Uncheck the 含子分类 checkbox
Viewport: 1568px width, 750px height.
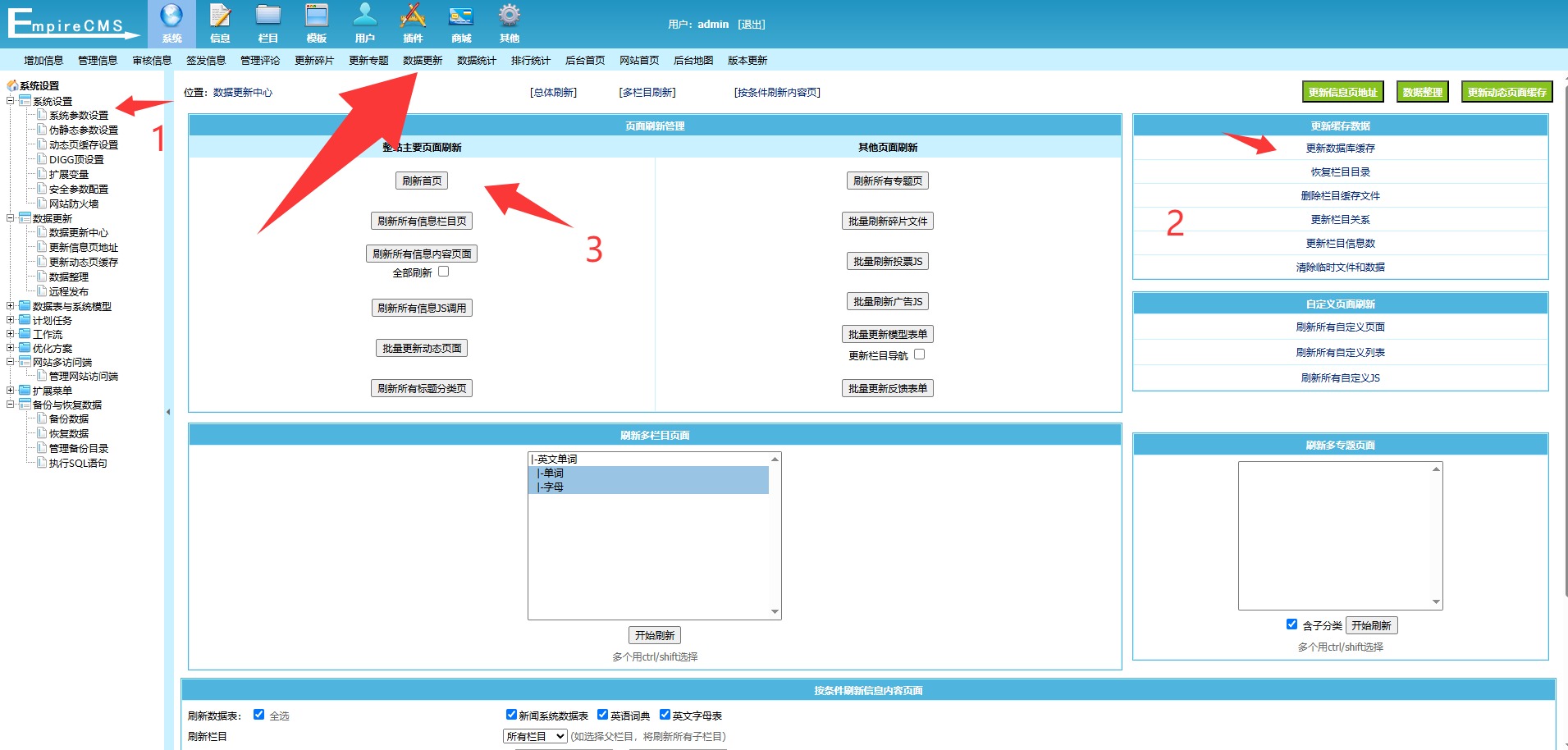pos(1291,624)
